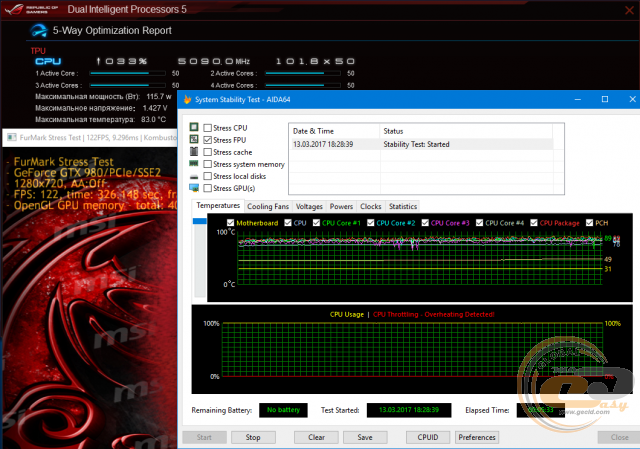Screen dimensions: 640x449
Task: Uncheck the Stress FPU checkbox
Action: point(207,140)
